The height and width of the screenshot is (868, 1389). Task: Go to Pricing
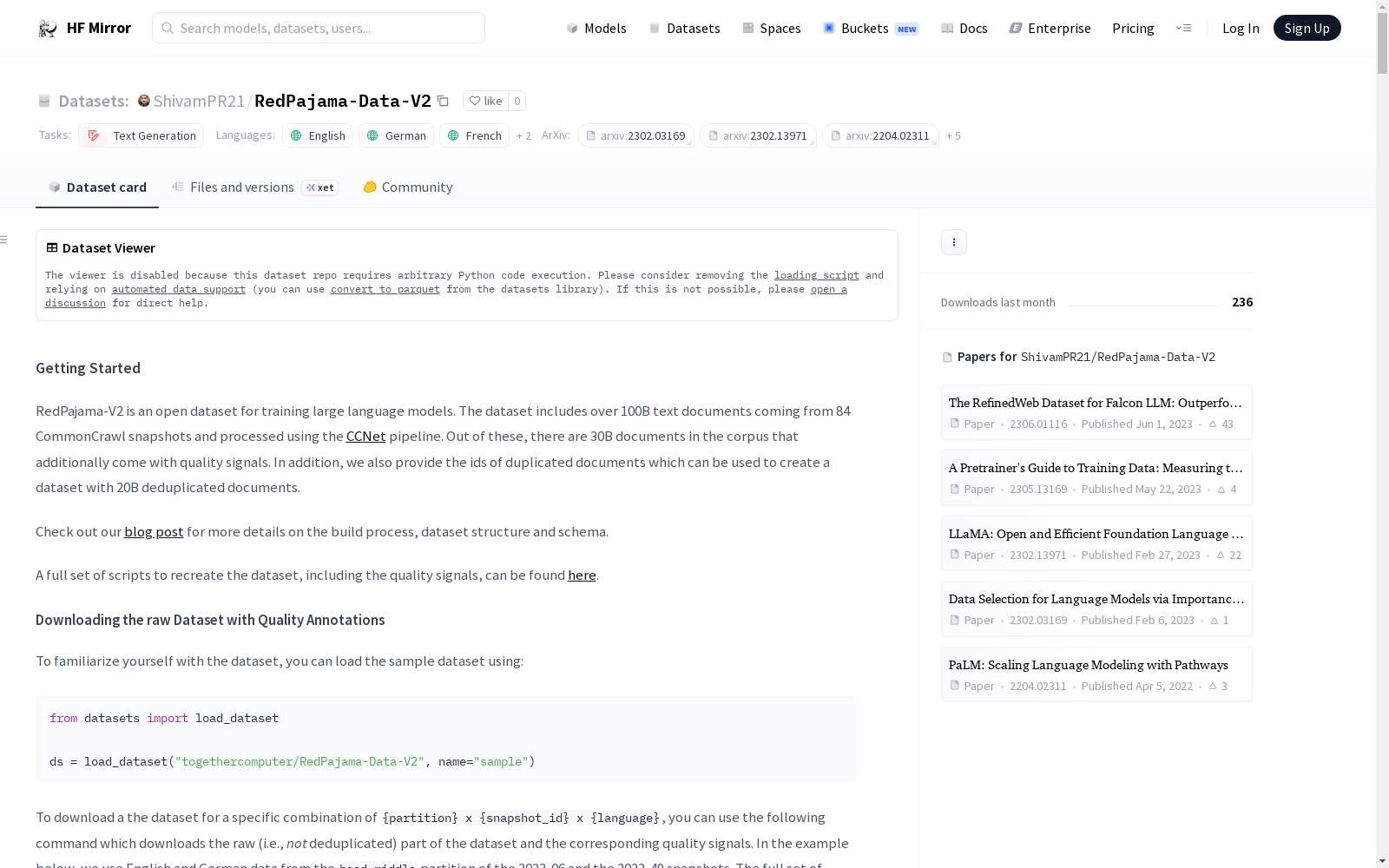pos(1133,28)
